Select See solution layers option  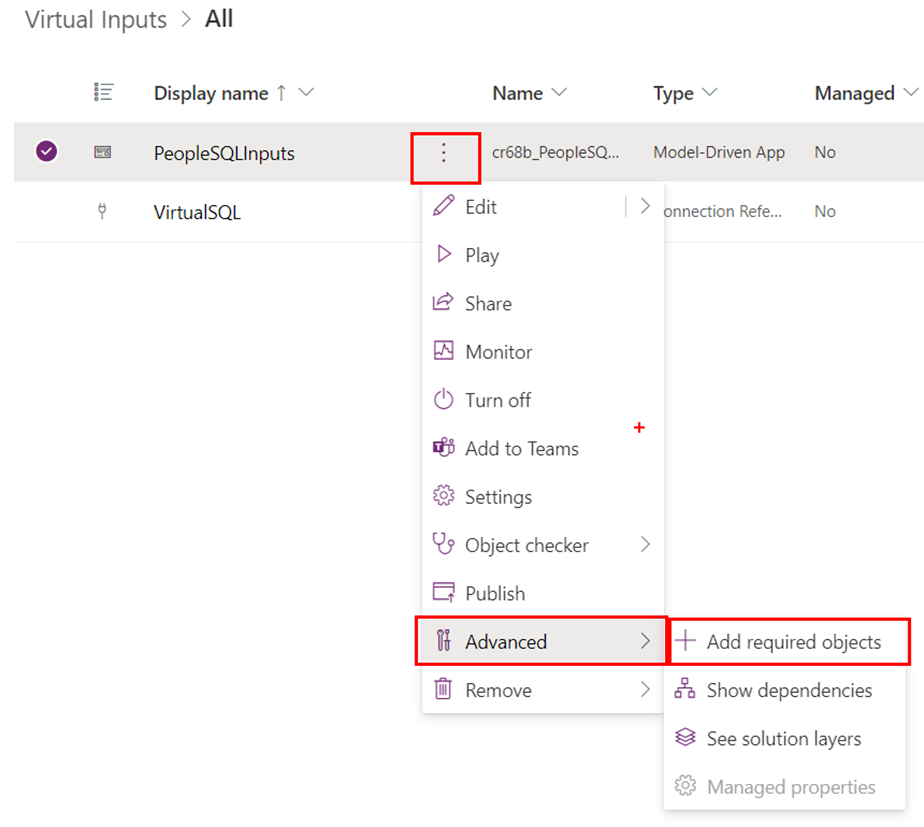[783, 739]
